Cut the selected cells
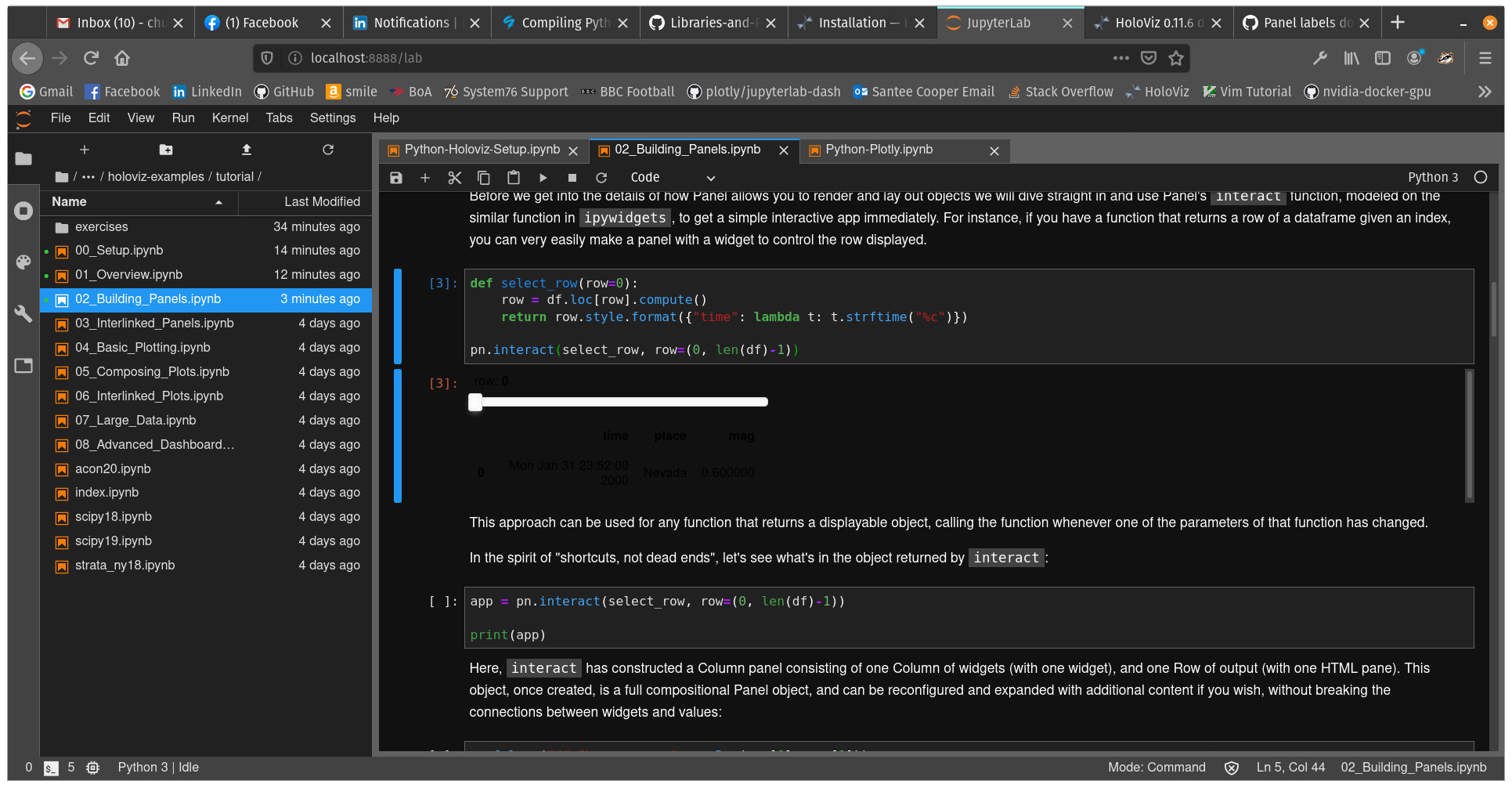The width and height of the screenshot is (1512, 788). click(x=454, y=178)
